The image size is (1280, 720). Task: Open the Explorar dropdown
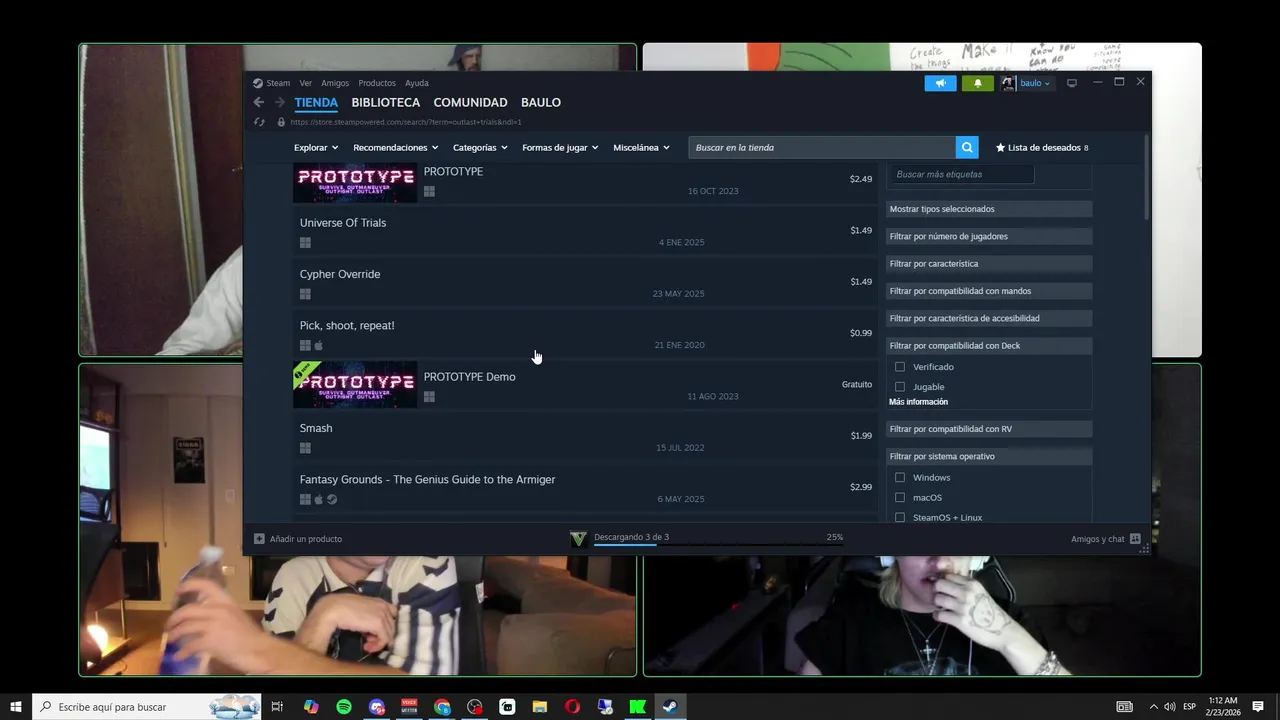pos(316,147)
